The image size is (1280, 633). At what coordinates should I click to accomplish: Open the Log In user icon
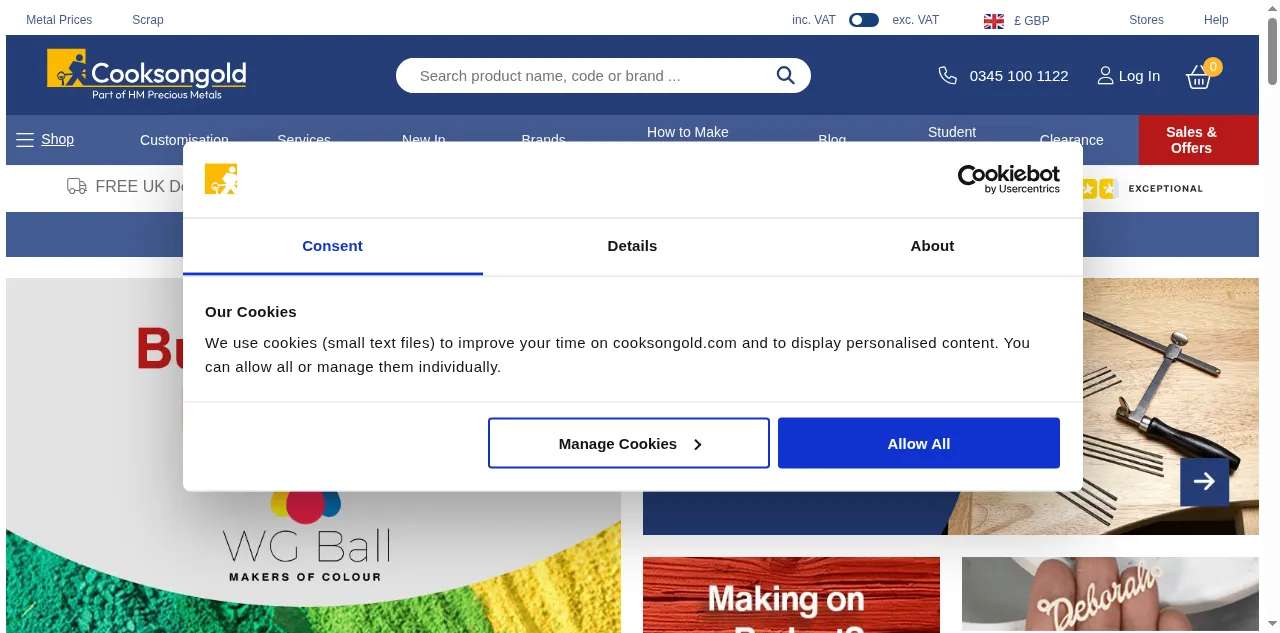1105,75
